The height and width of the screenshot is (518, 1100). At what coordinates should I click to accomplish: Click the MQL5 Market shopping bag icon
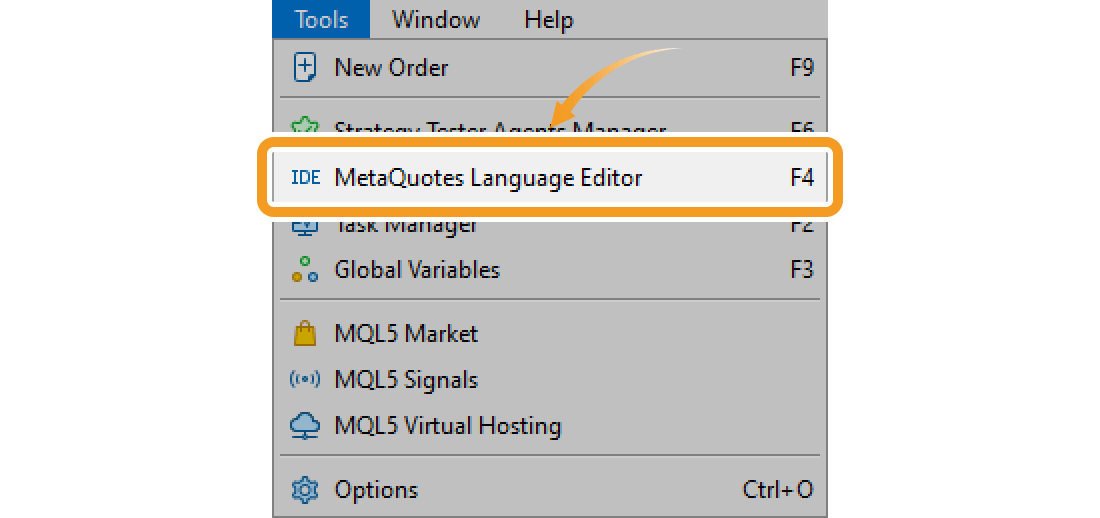[x=304, y=333]
